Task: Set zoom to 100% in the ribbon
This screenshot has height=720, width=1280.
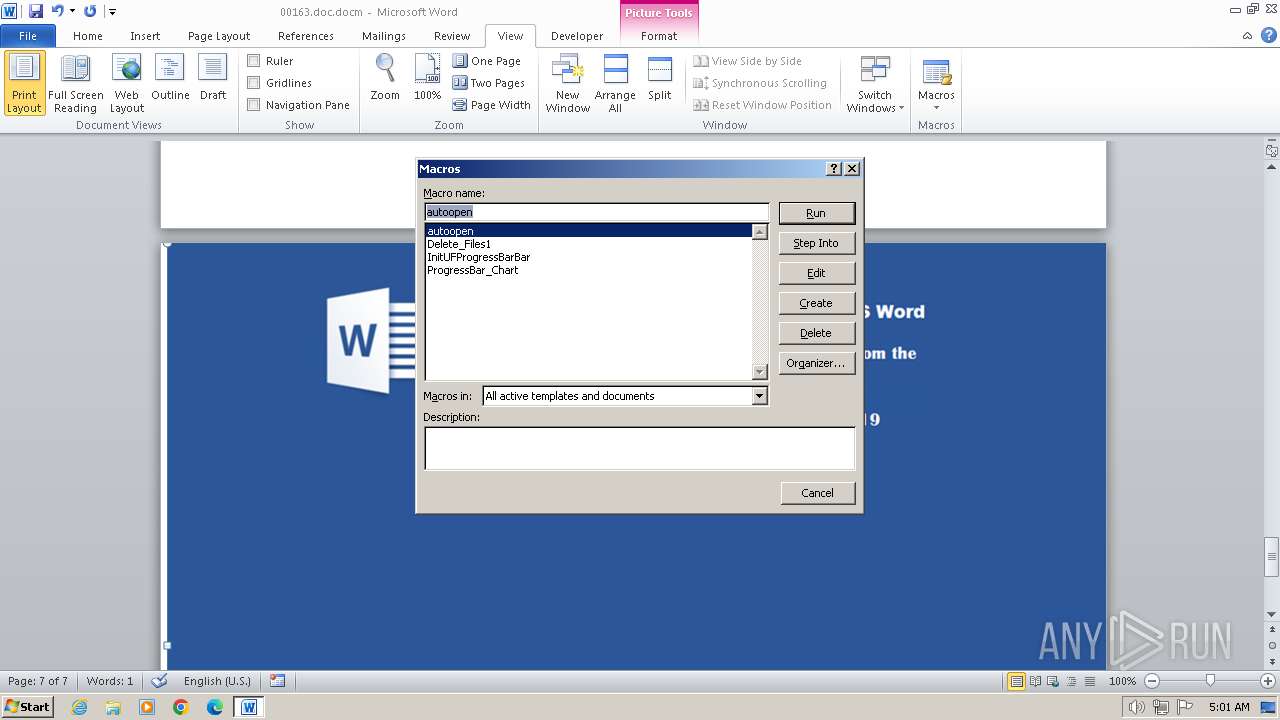Action: coord(427,78)
